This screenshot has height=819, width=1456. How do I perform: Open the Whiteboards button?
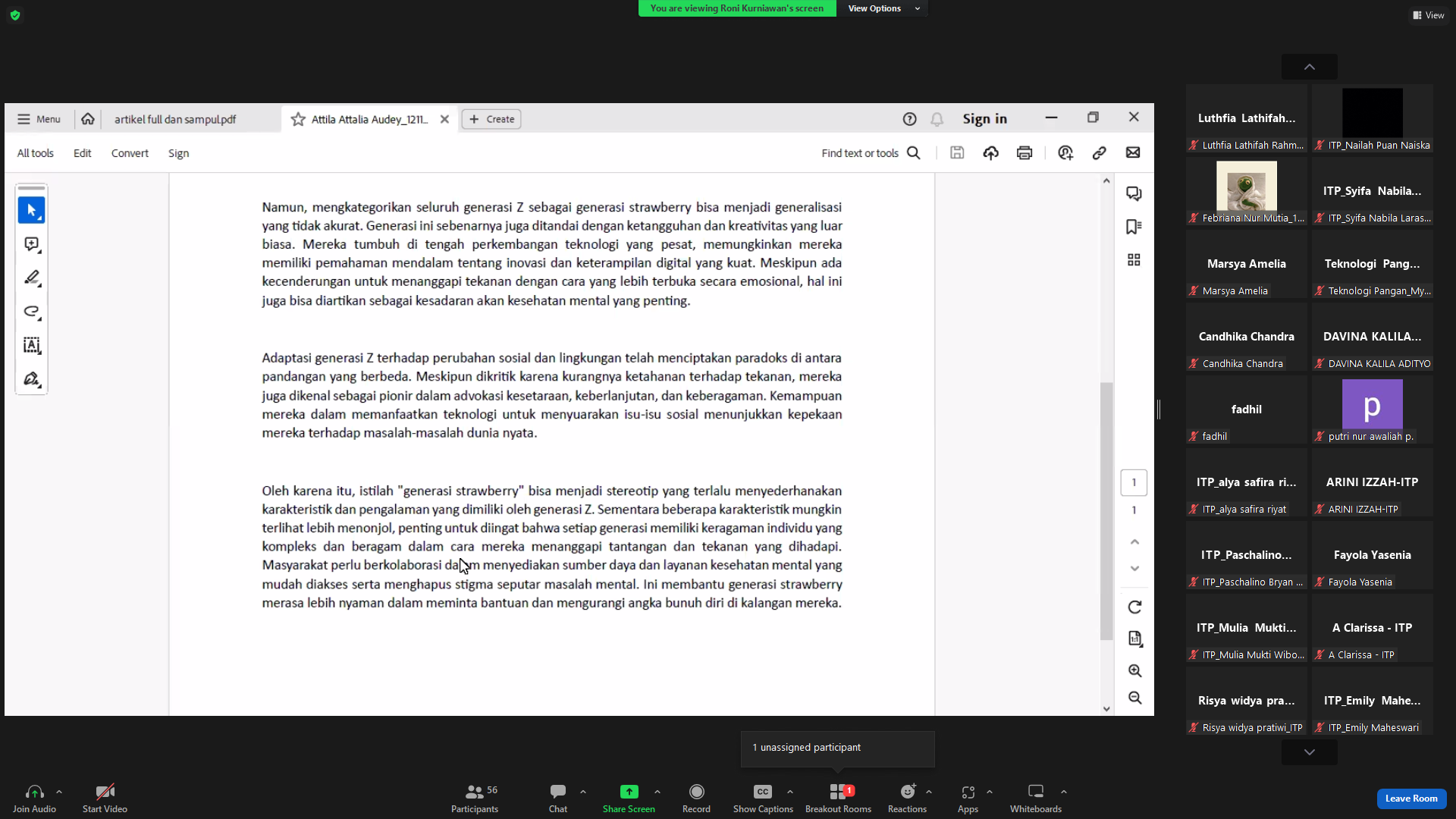(1035, 799)
